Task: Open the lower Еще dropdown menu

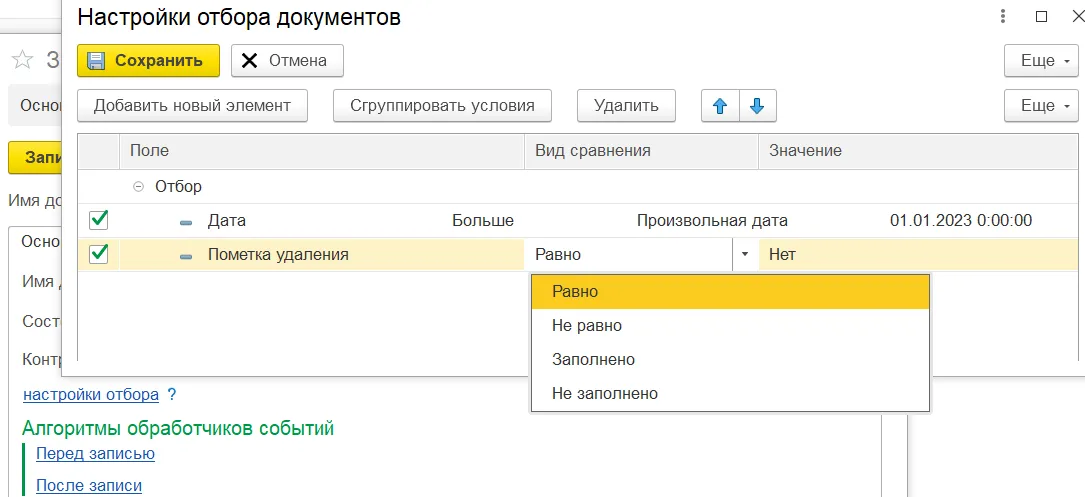Action: click(1041, 105)
